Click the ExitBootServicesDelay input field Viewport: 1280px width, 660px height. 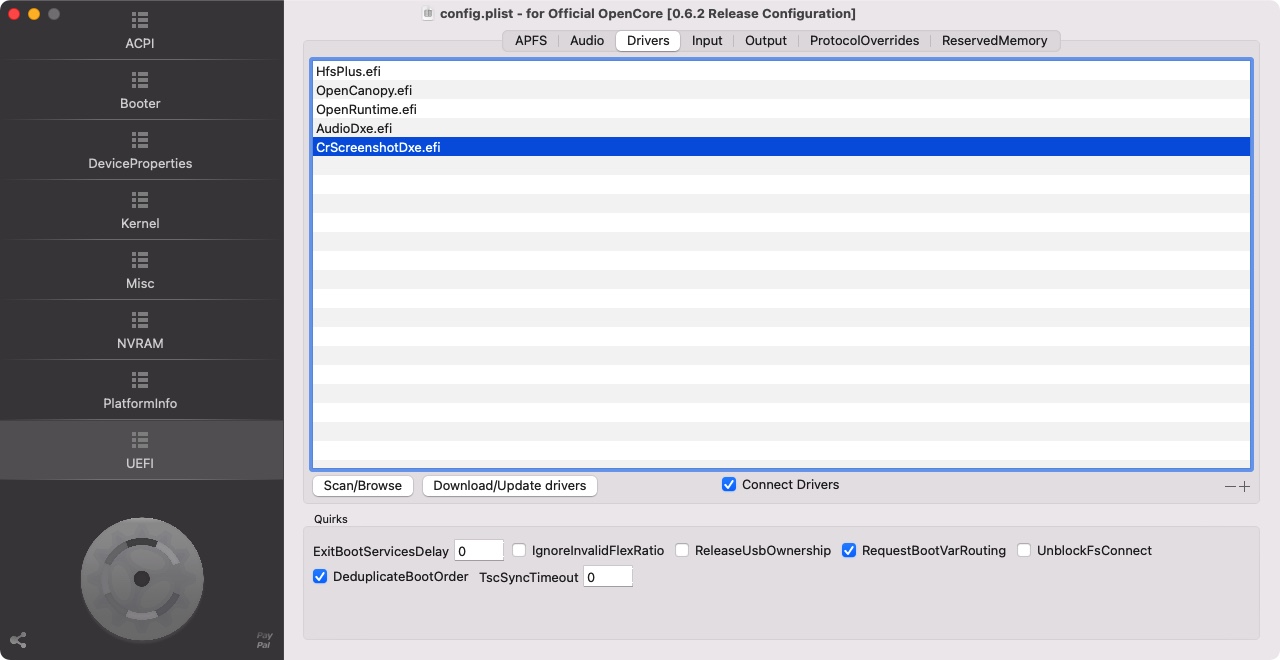[x=479, y=551]
